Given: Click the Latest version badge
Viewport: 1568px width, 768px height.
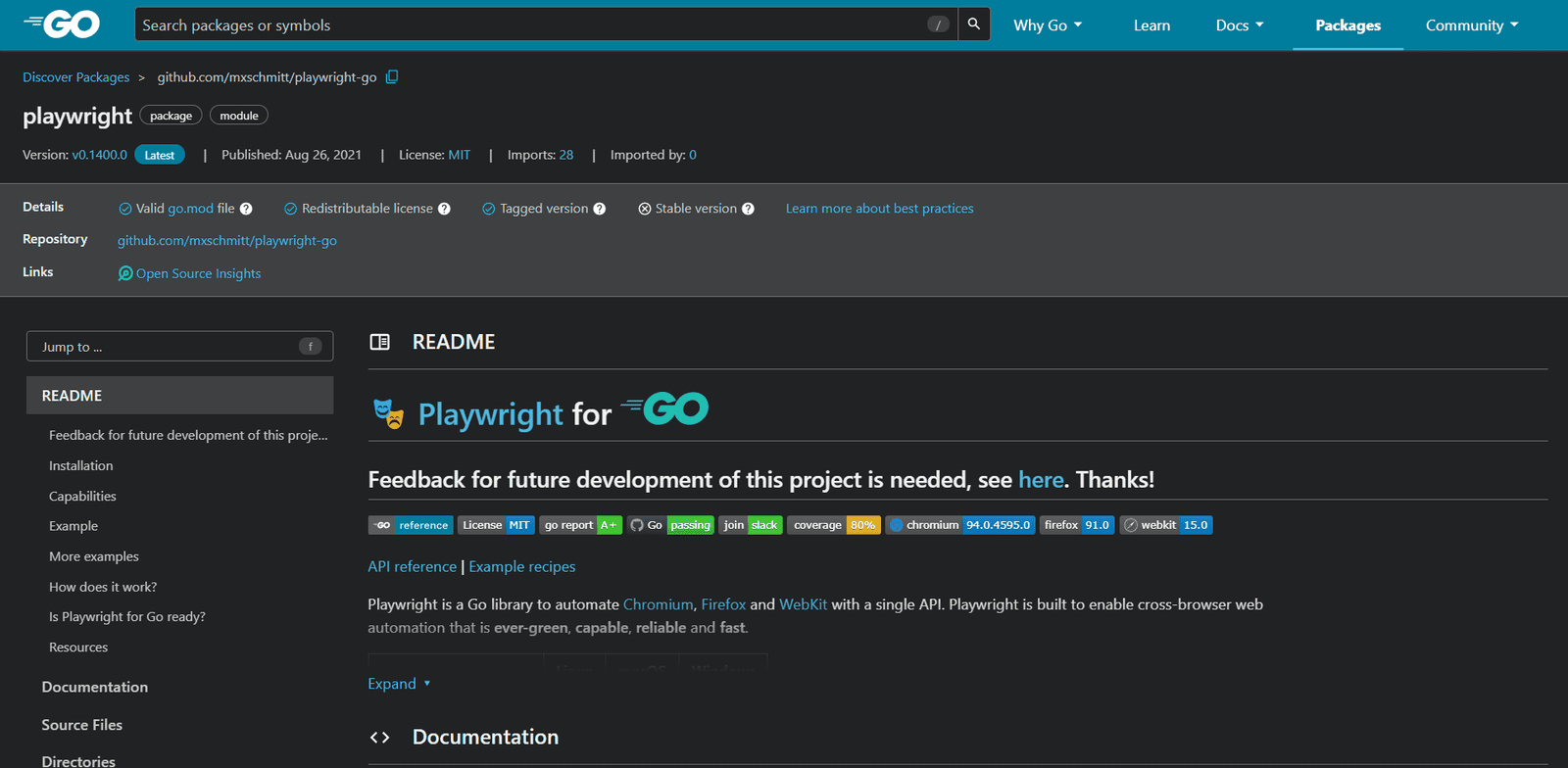Looking at the screenshot, I should click(160, 155).
